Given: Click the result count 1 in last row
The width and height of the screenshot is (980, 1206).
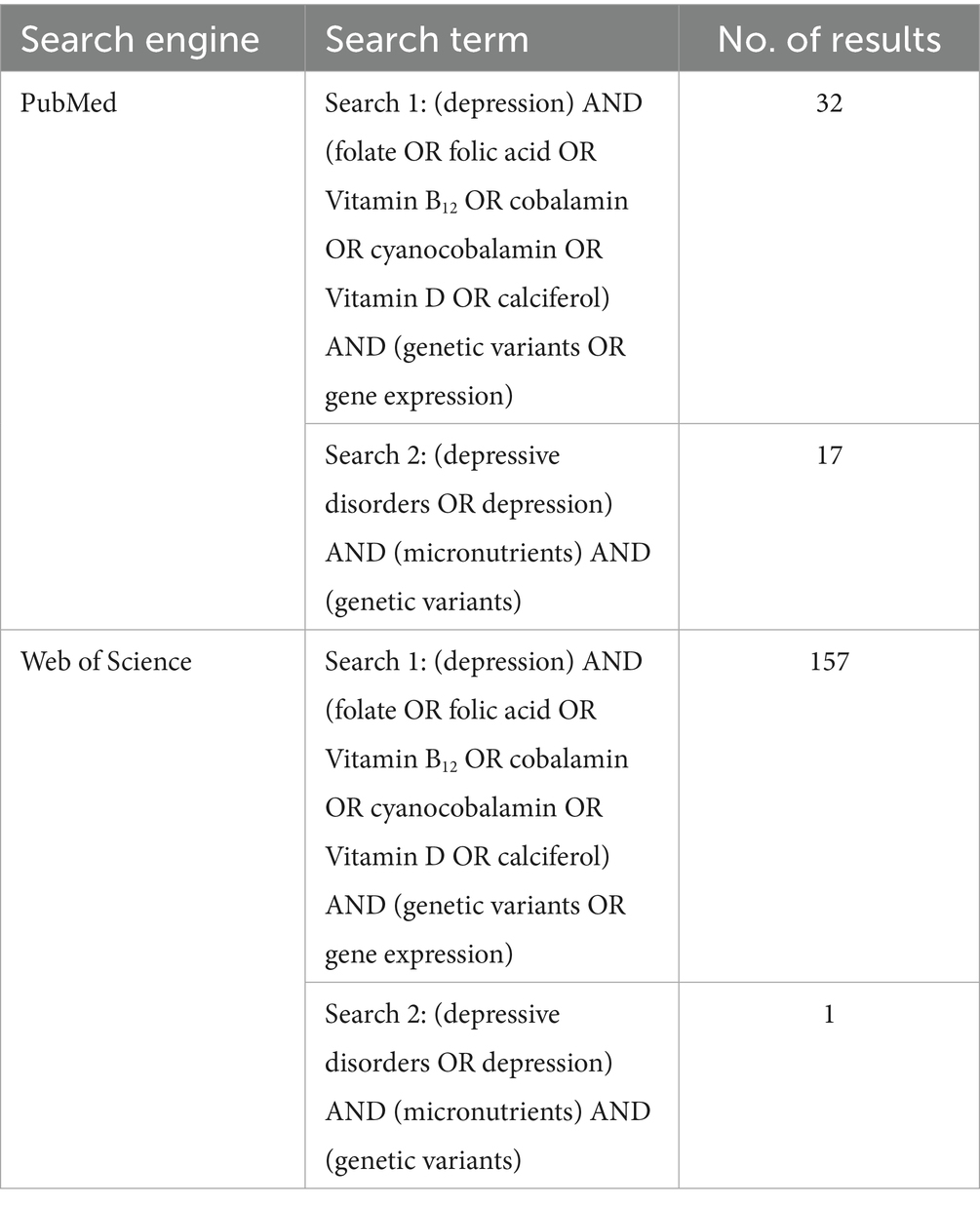Looking at the screenshot, I should [829, 1014].
